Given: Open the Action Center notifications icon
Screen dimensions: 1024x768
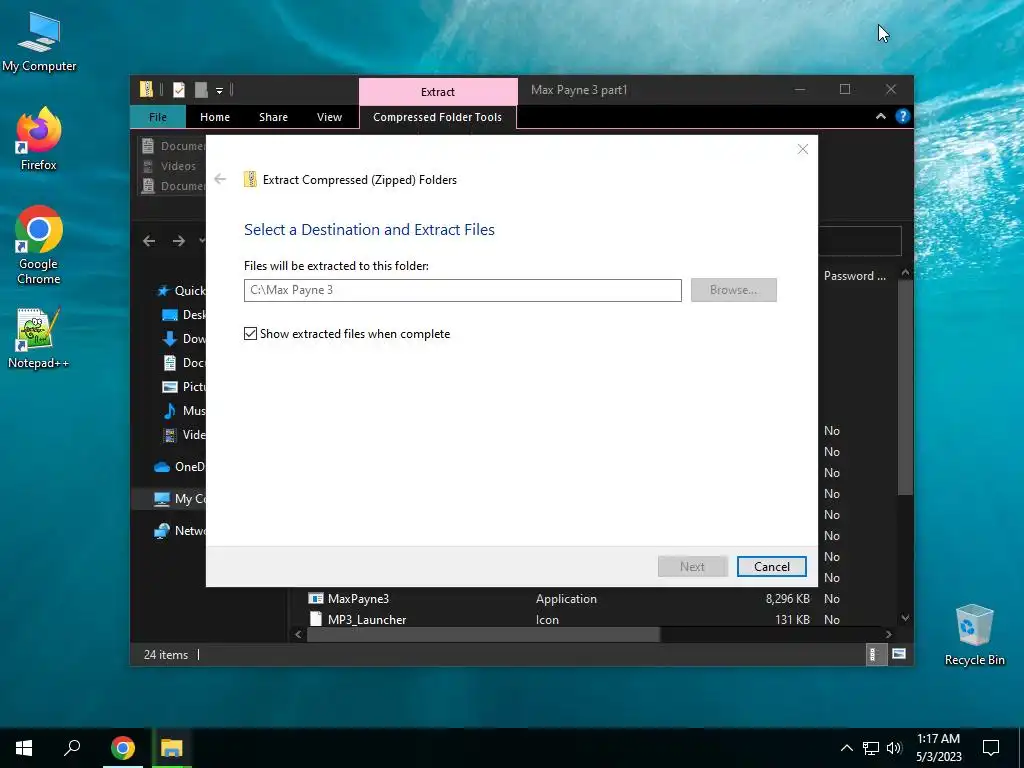Looking at the screenshot, I should coord(991,748).
